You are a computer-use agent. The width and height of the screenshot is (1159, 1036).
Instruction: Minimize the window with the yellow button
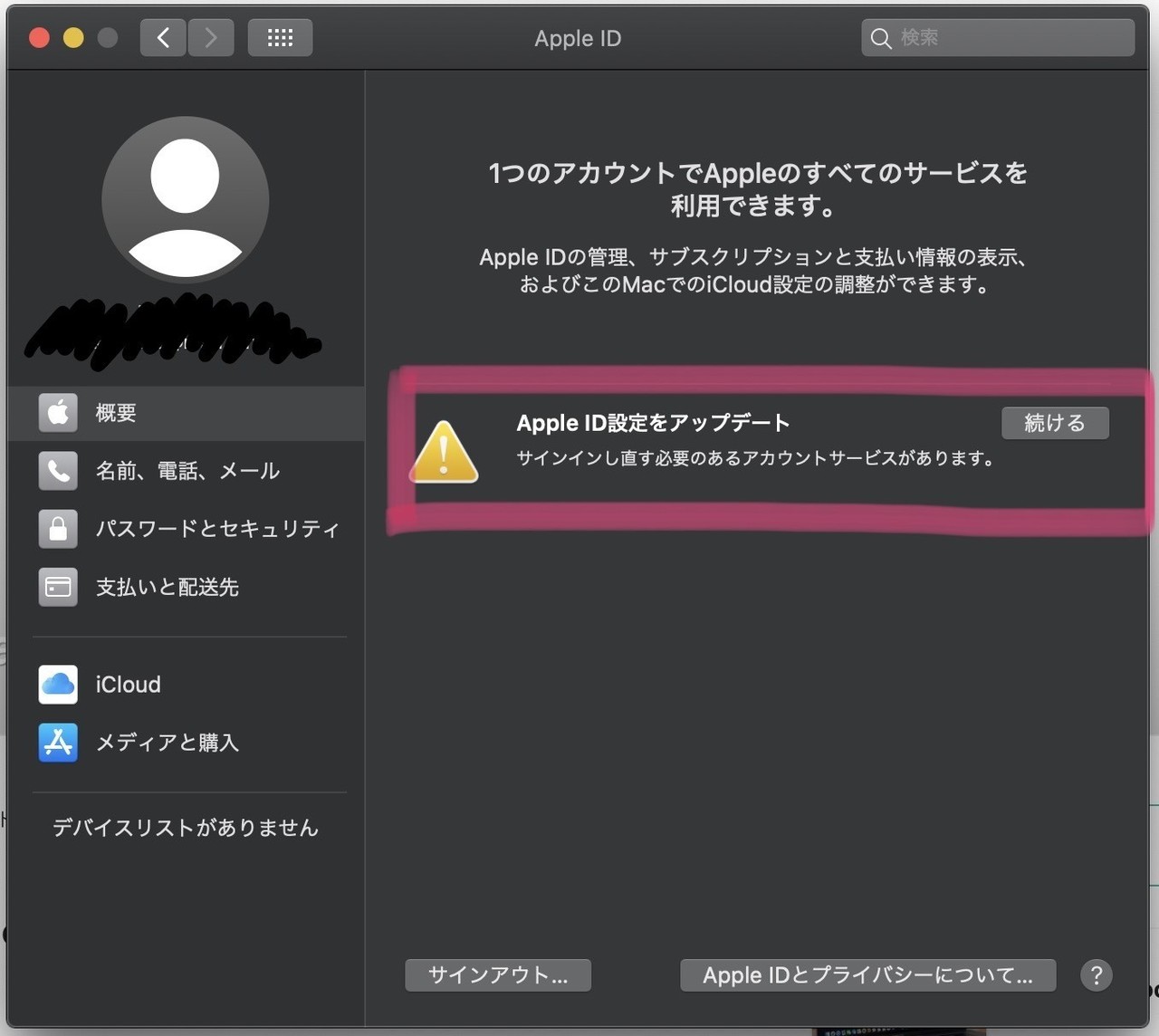click(x=73, y=38)
